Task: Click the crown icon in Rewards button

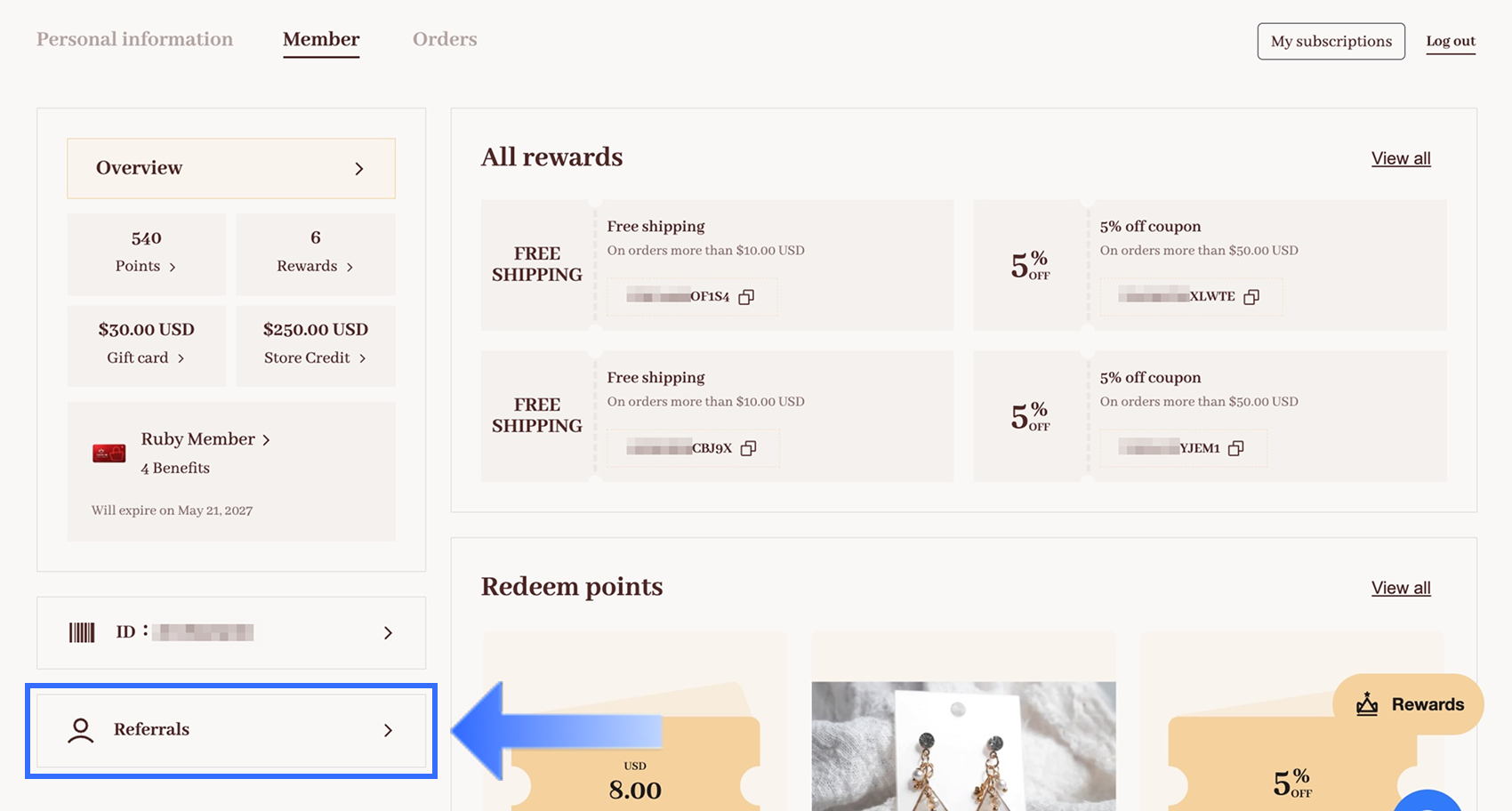Action: coord(1367,704)
